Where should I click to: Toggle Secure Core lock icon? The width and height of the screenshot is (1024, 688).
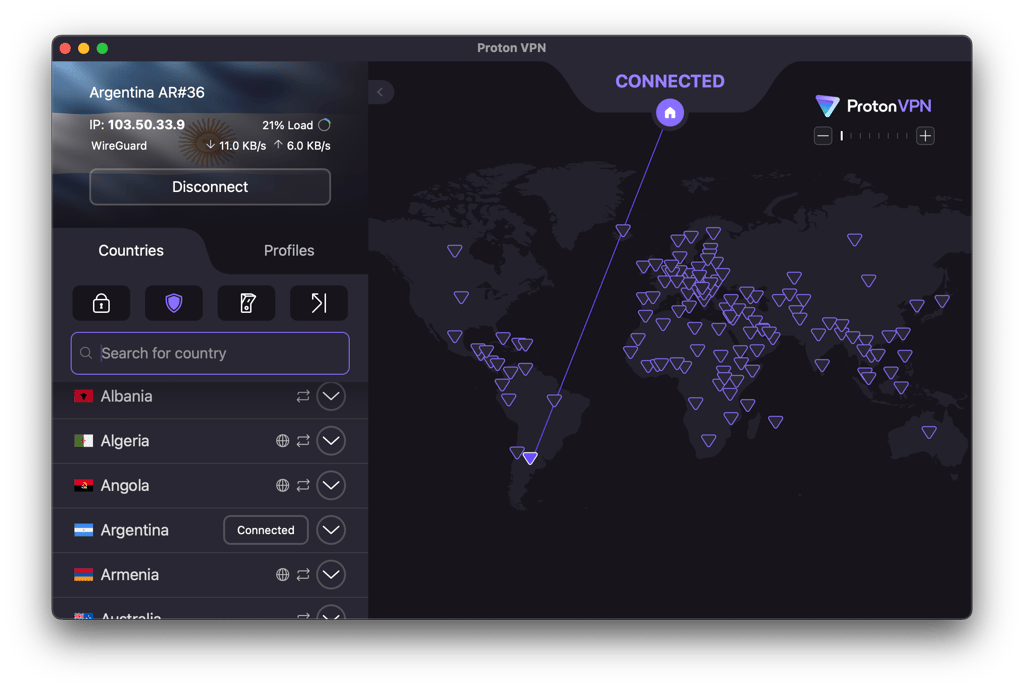point(101,303)
